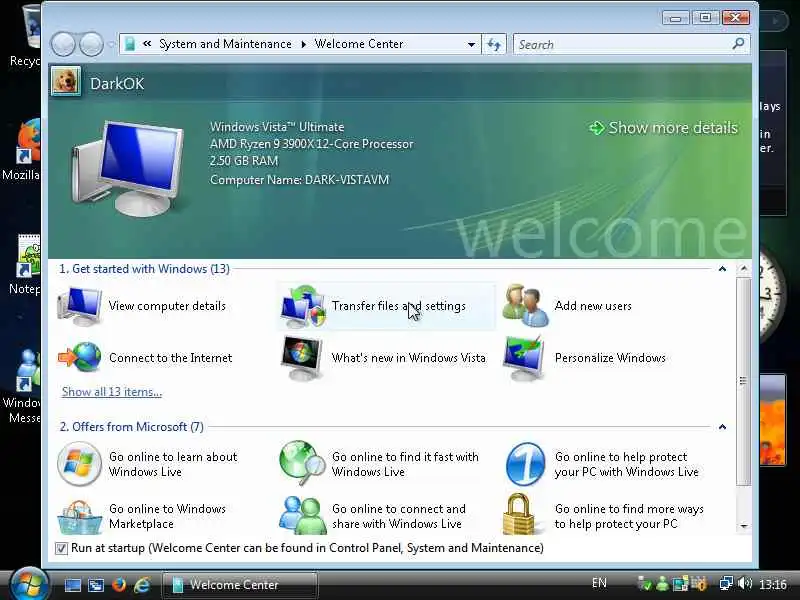Open the Add new users icon

tap(526, 305)
